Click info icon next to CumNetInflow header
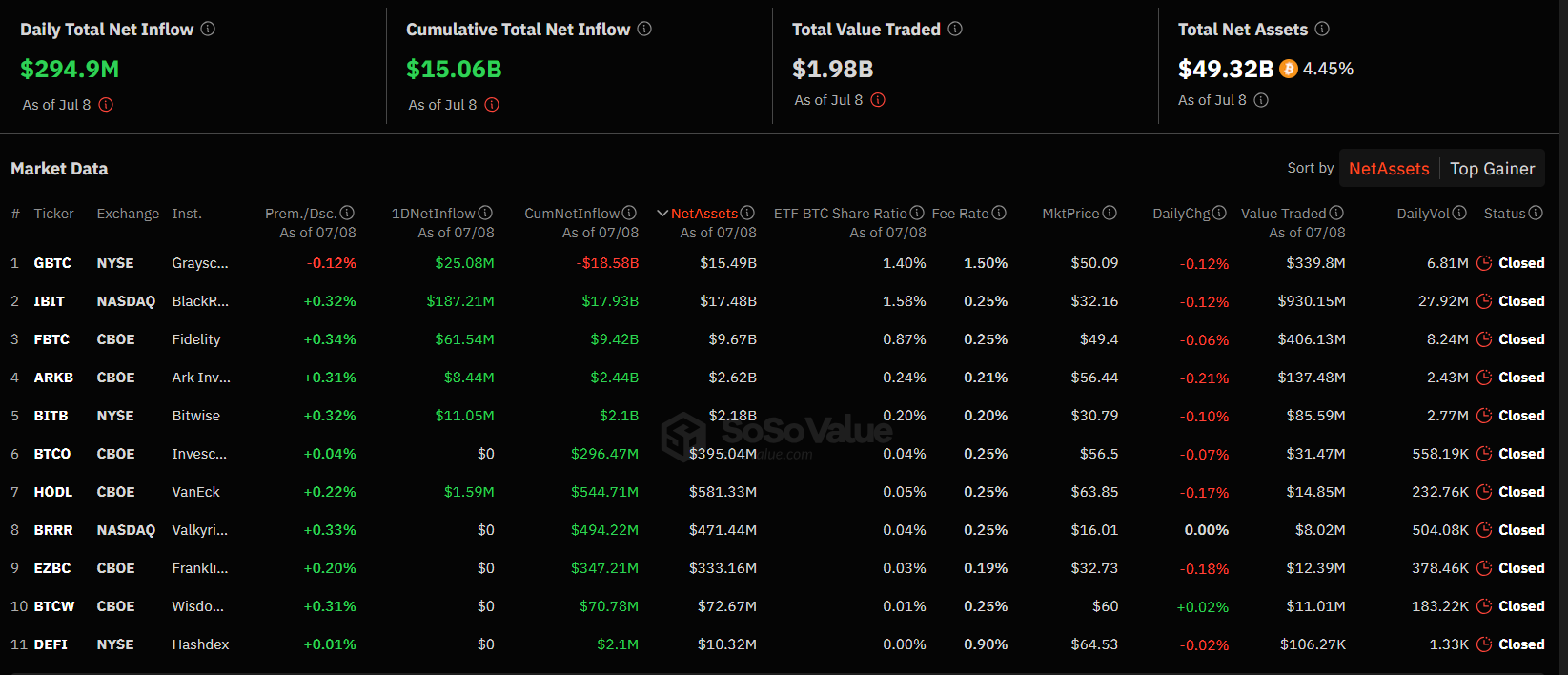The width and height of the screenshot is (1568, 675). (x=630, y=213)
